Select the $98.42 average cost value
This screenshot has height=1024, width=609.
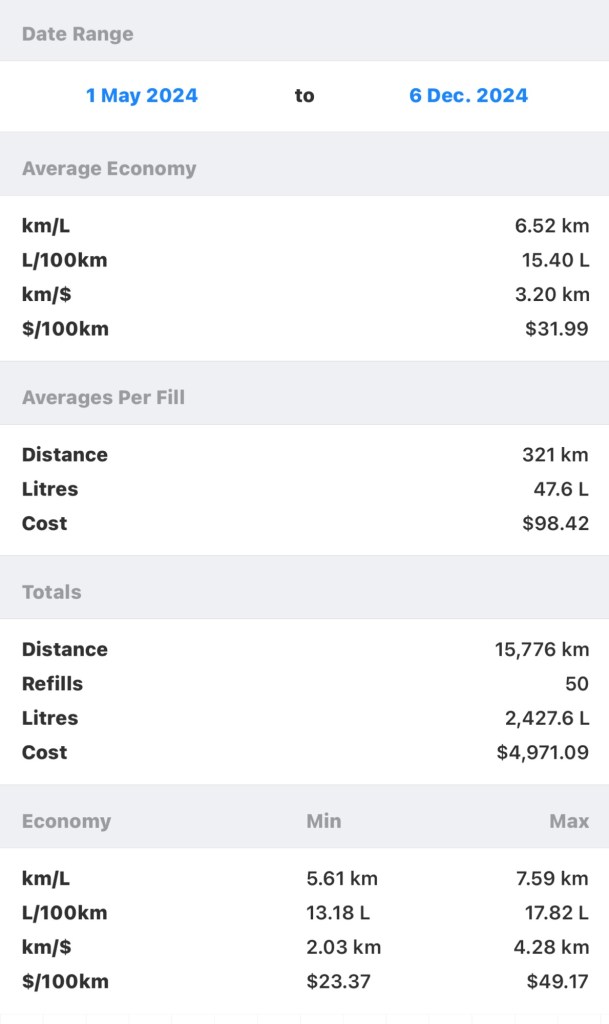(555, 523)
